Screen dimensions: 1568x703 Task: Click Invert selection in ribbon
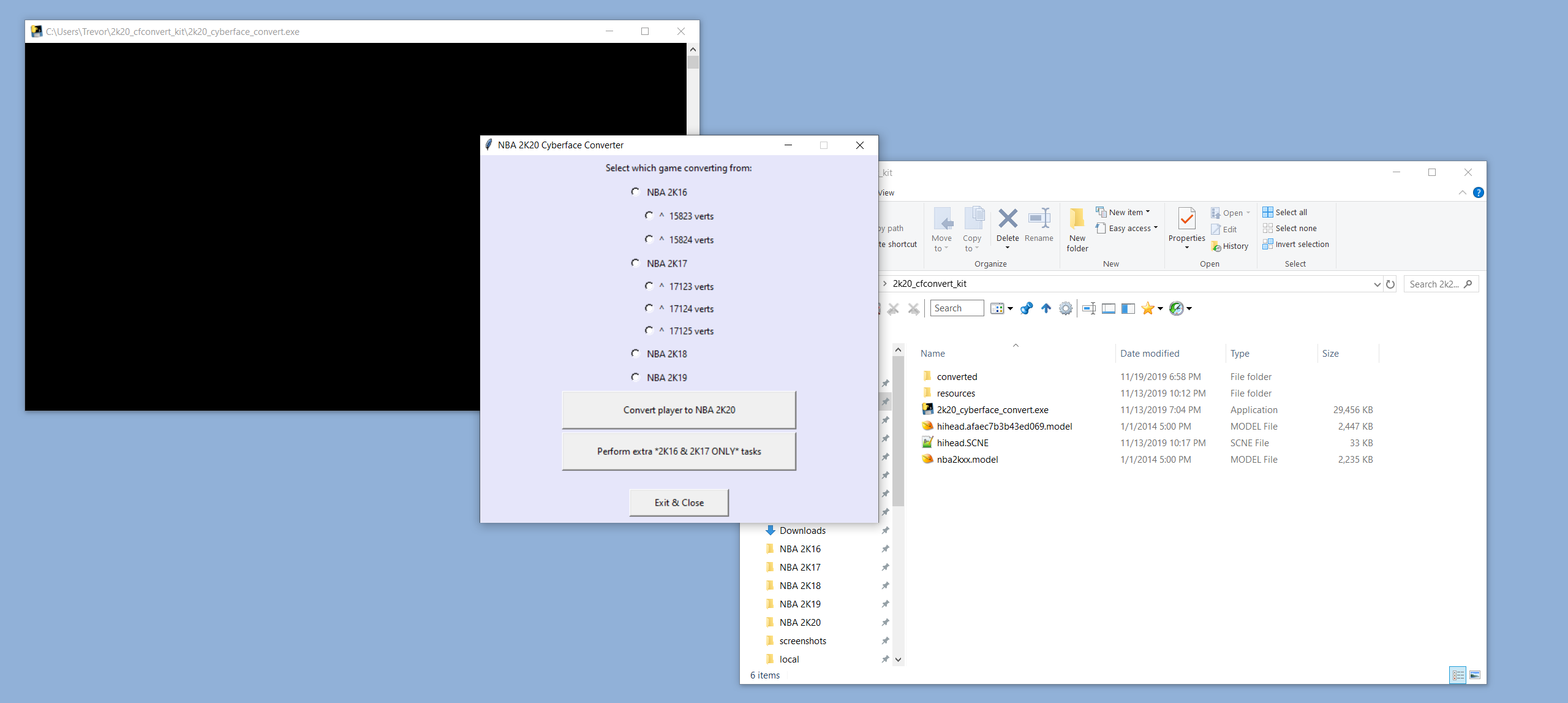(1296, 244)
